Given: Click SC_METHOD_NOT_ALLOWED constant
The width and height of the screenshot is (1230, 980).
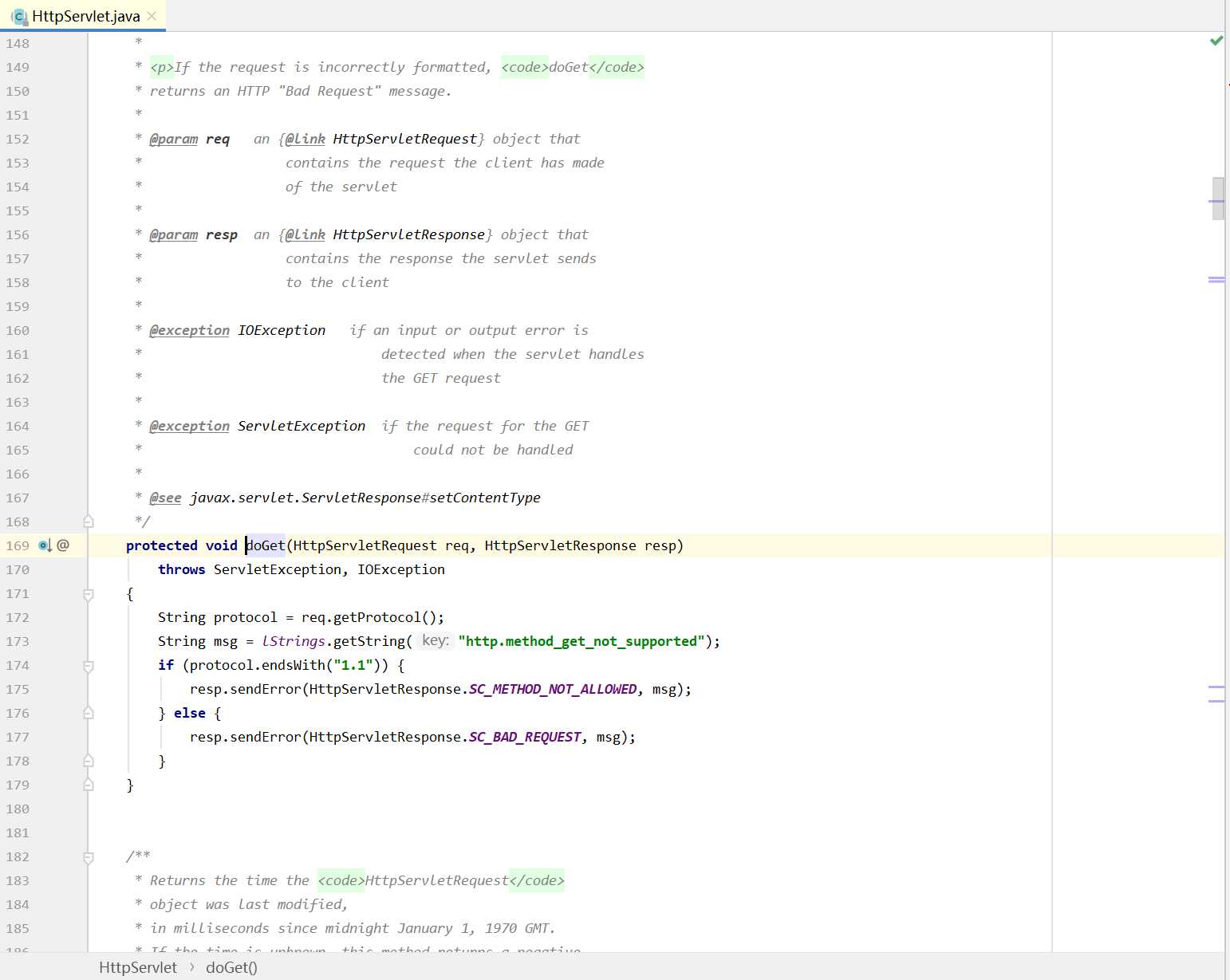Looking at the screenshot, I should 553,689.
